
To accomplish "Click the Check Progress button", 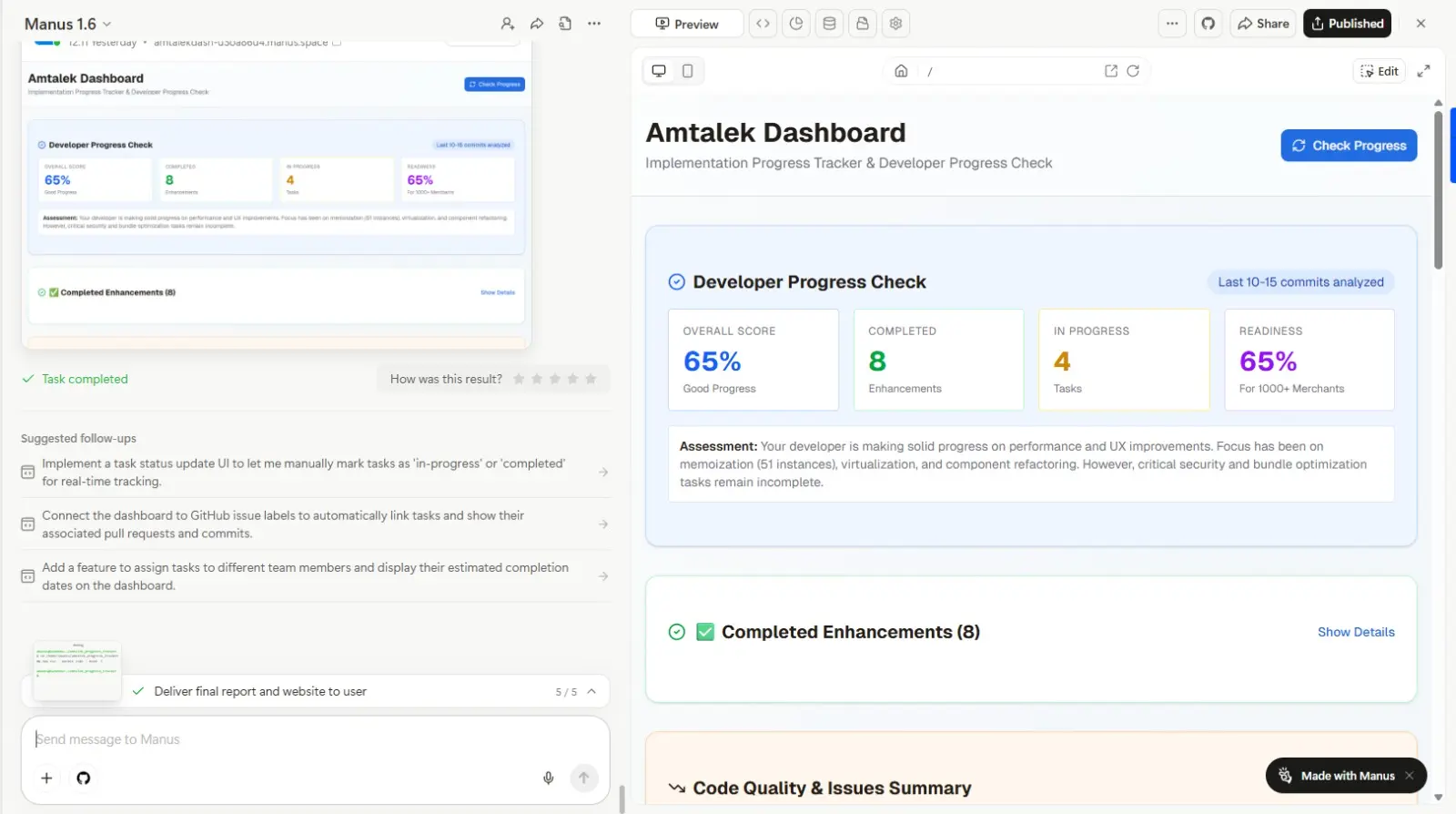I will tap(1348, 146).
